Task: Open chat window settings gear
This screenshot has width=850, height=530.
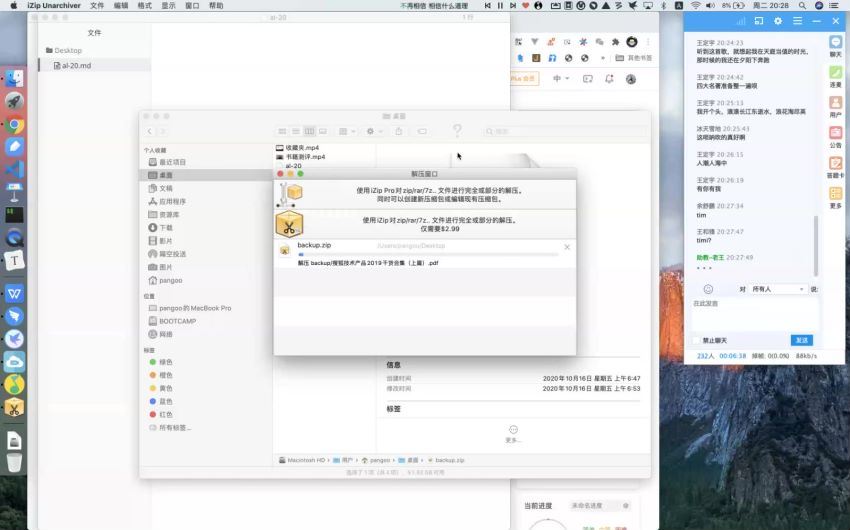Action: coord(778,21)
